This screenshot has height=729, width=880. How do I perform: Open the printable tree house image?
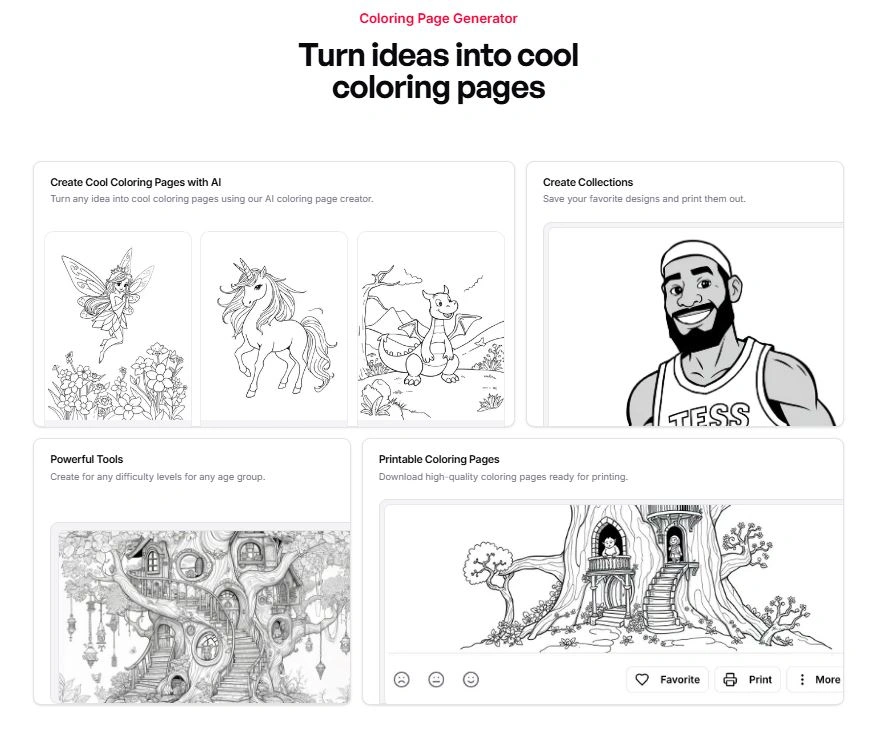[614, 579]
